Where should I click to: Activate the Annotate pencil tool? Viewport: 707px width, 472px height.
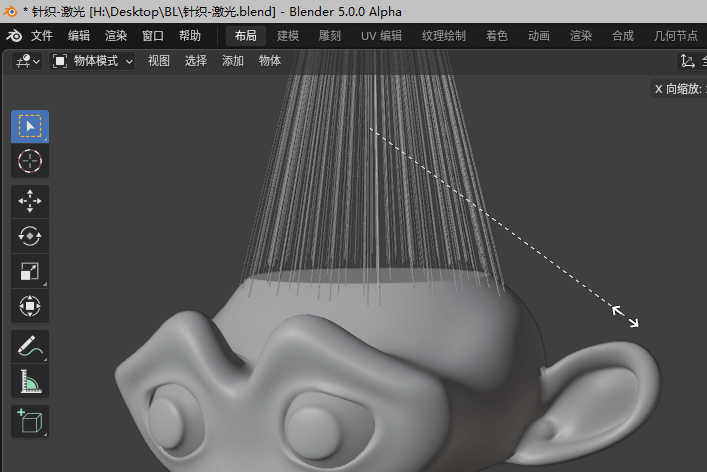pos(30,346)
